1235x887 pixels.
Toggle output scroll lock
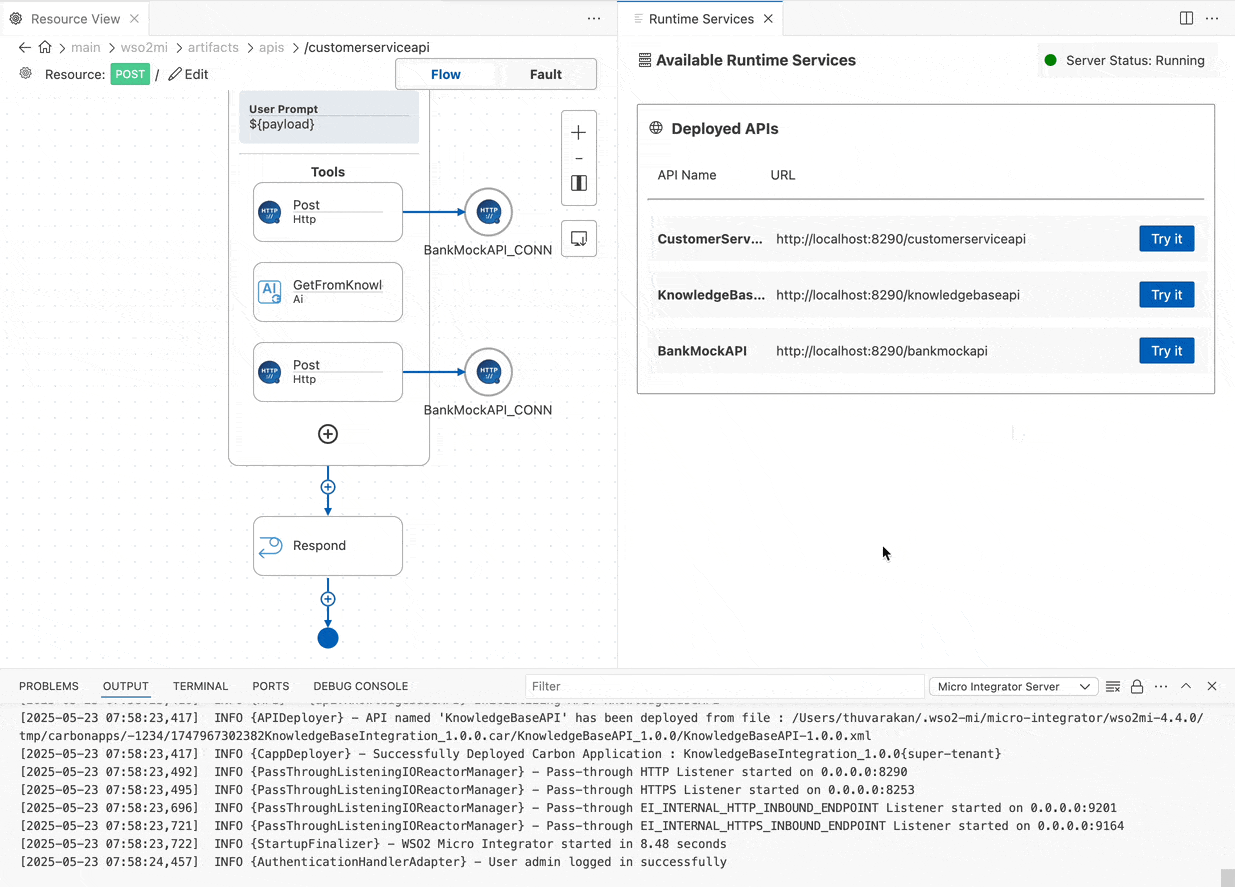(x=1137, y=686)
